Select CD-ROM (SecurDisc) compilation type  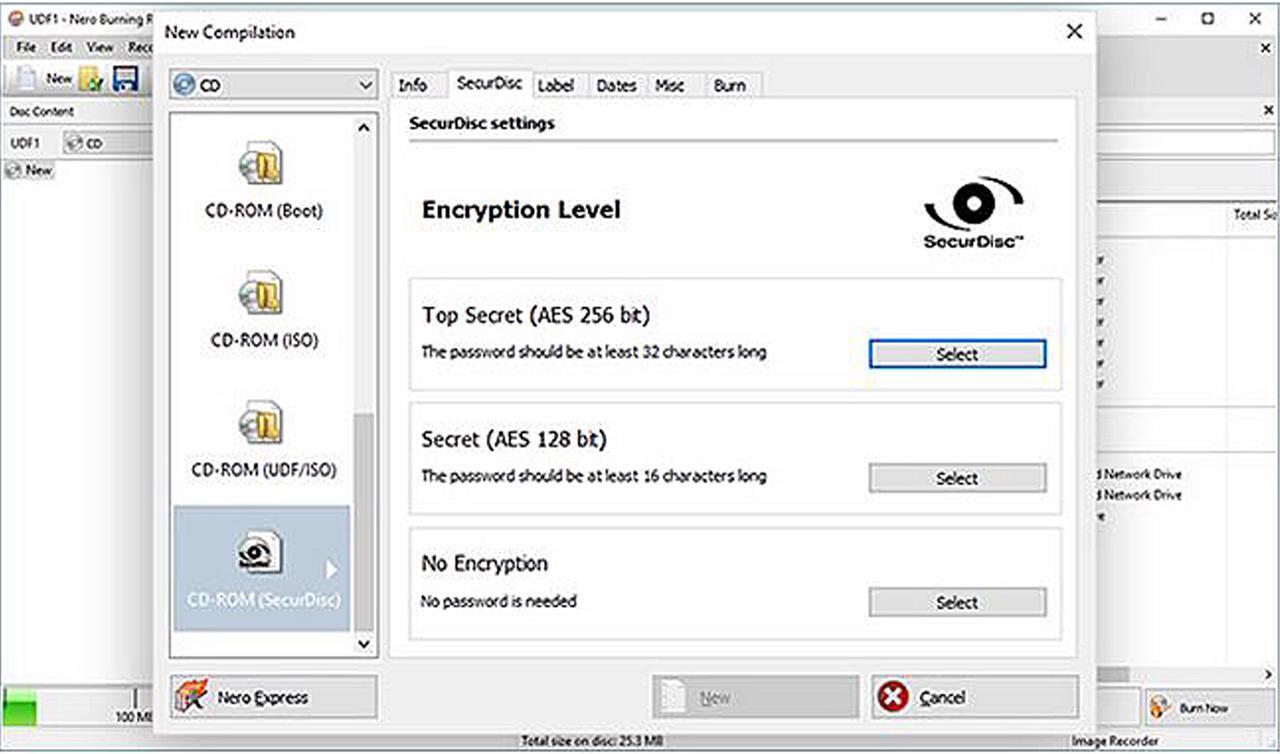click(262, 568)
